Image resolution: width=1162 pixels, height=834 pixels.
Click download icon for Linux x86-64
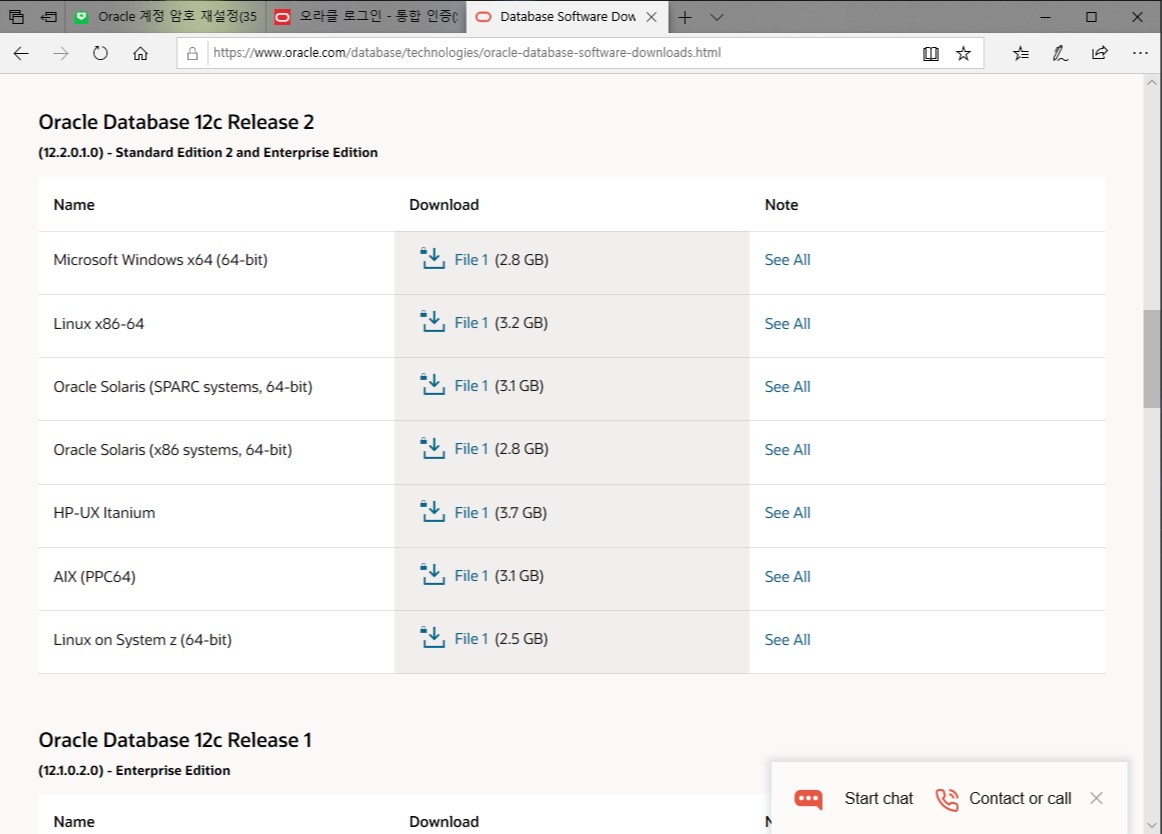(433, 322)
